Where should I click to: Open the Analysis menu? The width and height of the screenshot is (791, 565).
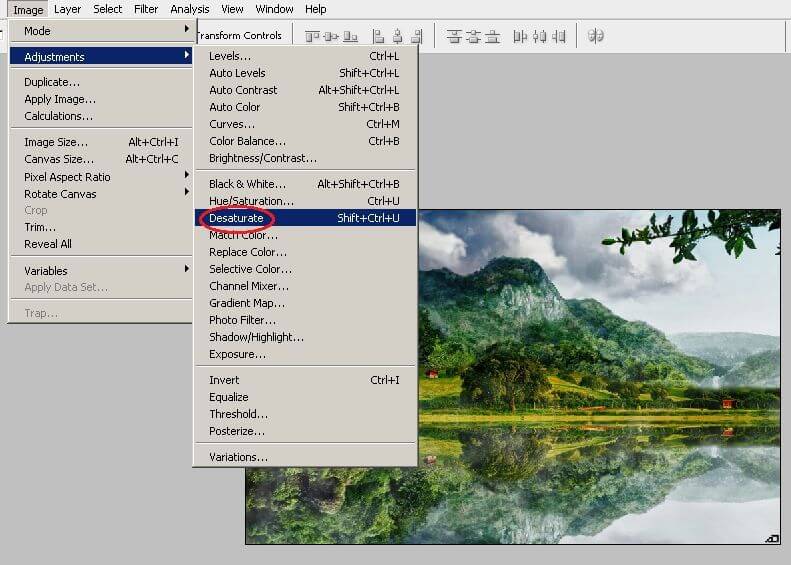coord(190,9)
